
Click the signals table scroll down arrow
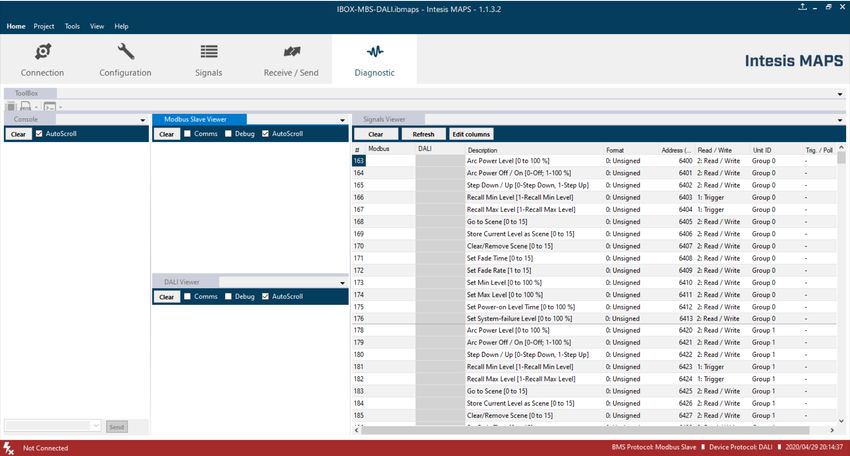841,421
